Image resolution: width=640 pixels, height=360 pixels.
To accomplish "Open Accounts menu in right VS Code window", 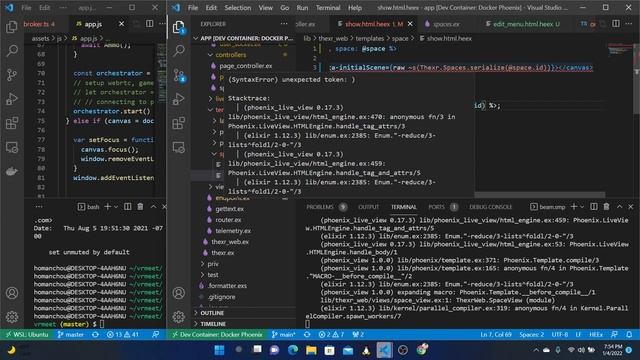I will click(179, 293).
